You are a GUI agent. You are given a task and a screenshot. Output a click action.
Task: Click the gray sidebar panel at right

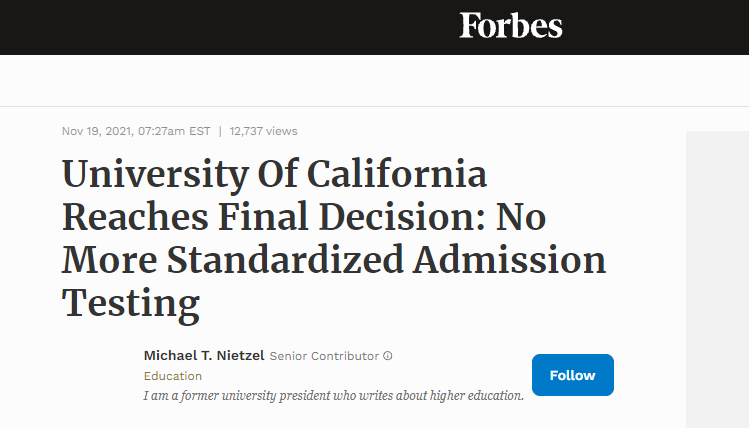tap(717, 280)
